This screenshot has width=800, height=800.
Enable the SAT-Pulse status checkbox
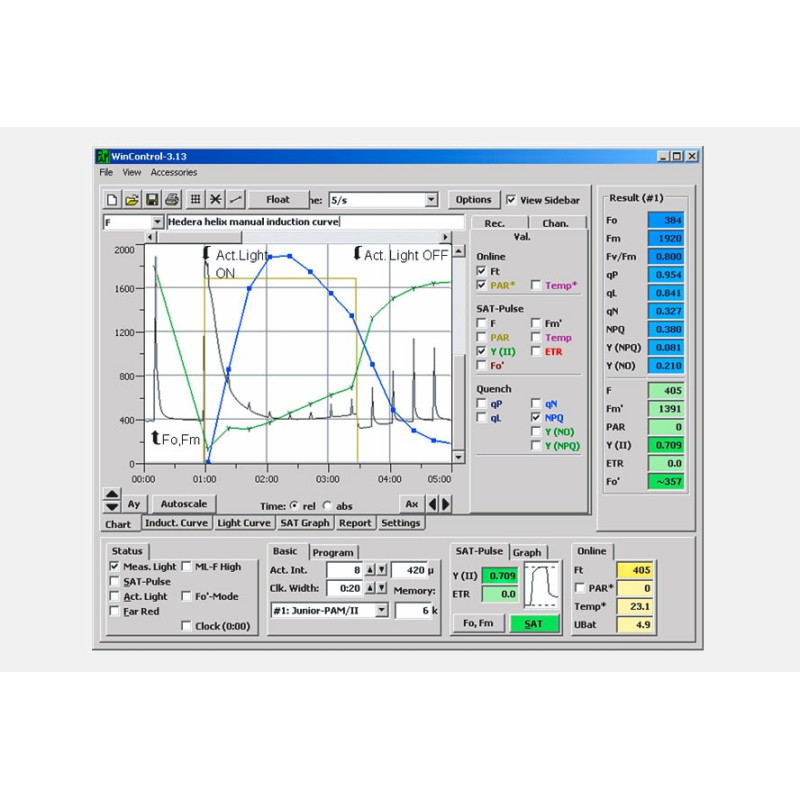tap(116, 581)
